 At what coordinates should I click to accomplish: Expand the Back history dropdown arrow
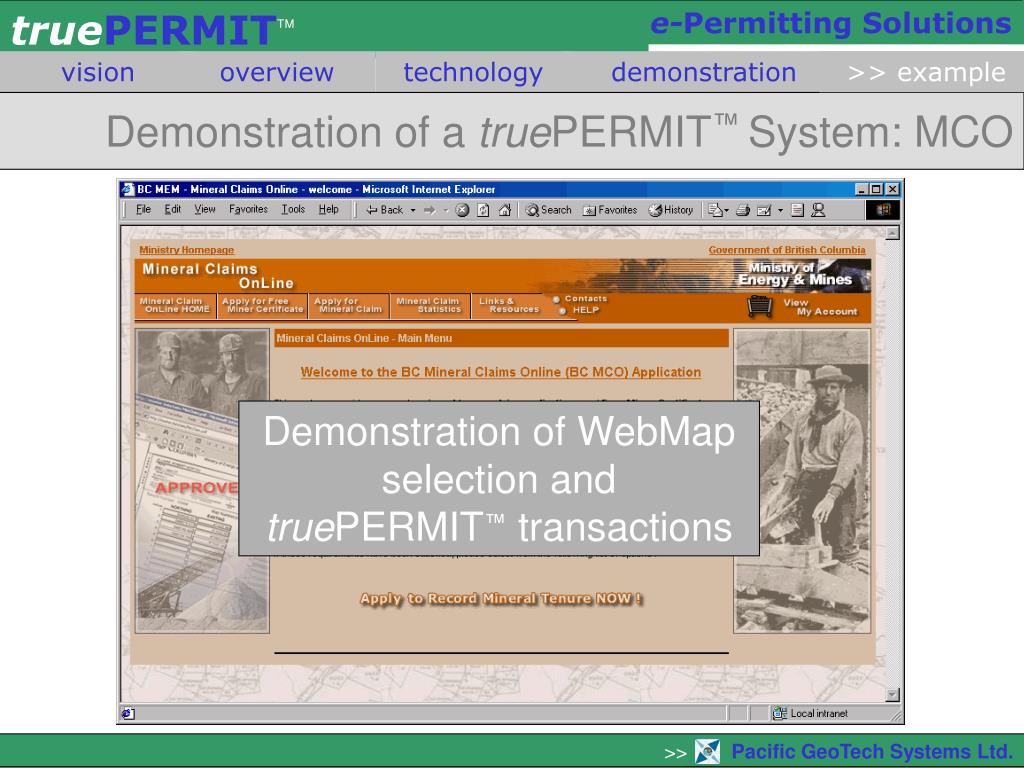click(413, 210)
